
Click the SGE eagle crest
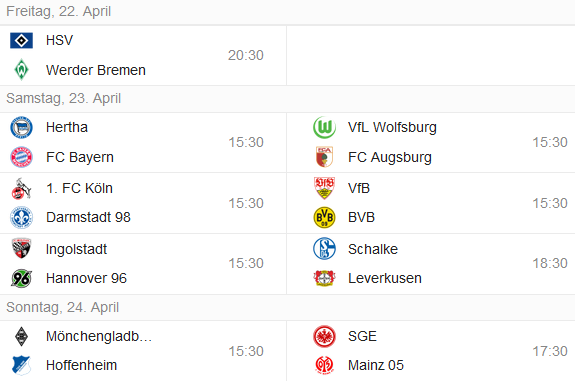(x=324, y=336)
